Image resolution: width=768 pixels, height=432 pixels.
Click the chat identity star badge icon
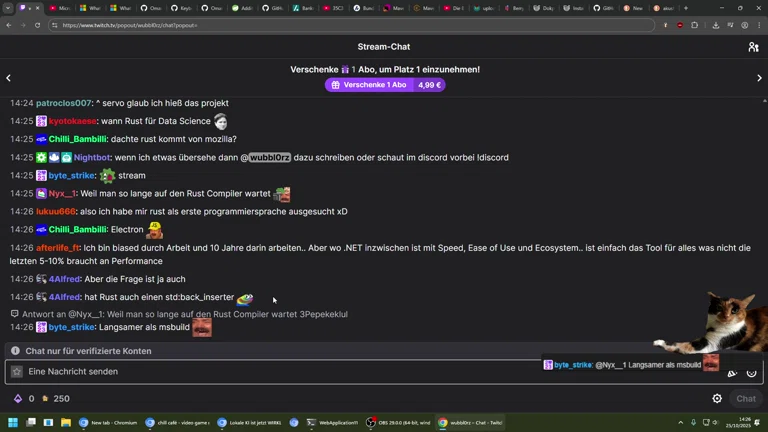pyautogui.click(x=17, y=372)
